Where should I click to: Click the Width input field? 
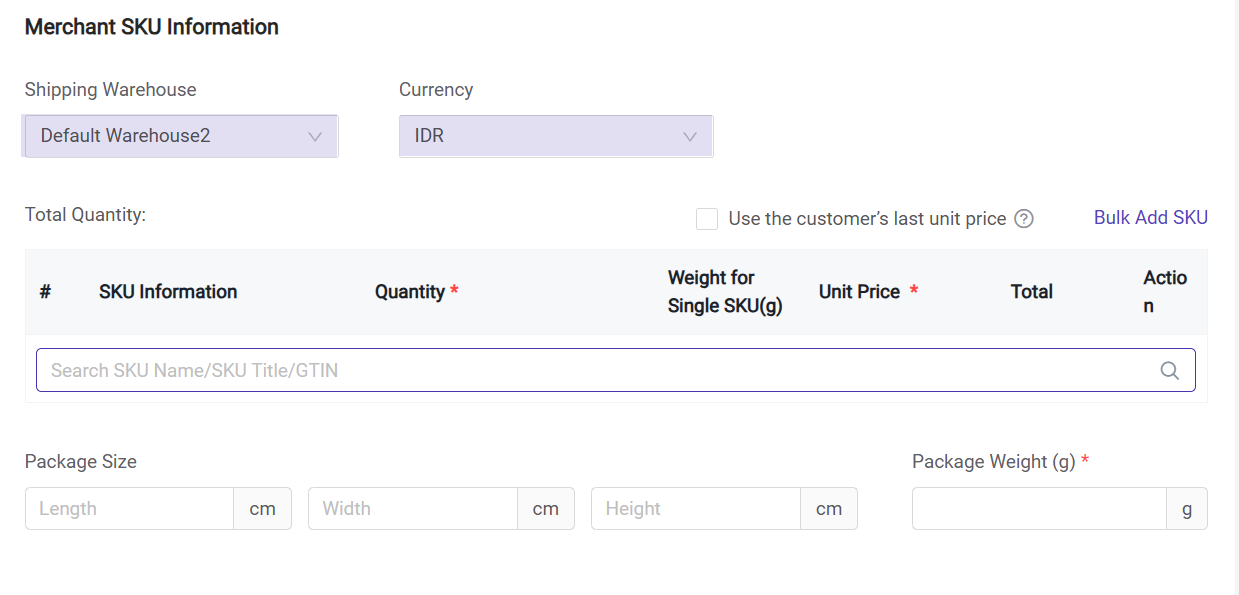pyautogui.click(x=413, y=508)
